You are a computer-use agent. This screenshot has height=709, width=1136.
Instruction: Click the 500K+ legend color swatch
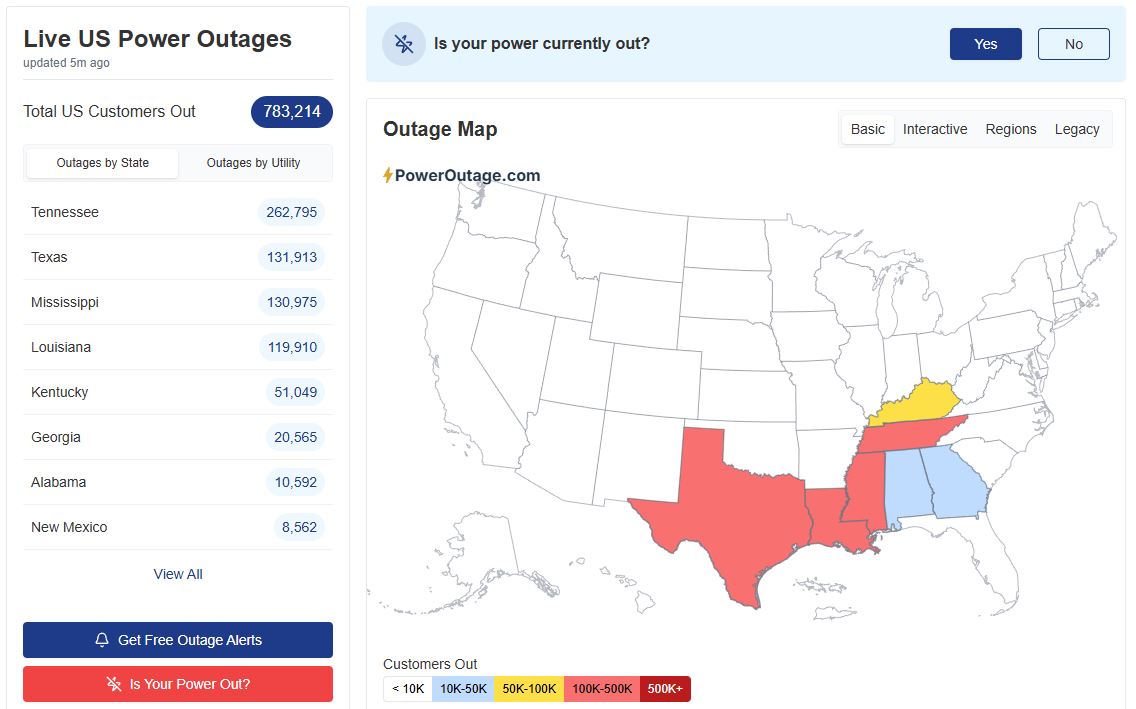point(665,689)
